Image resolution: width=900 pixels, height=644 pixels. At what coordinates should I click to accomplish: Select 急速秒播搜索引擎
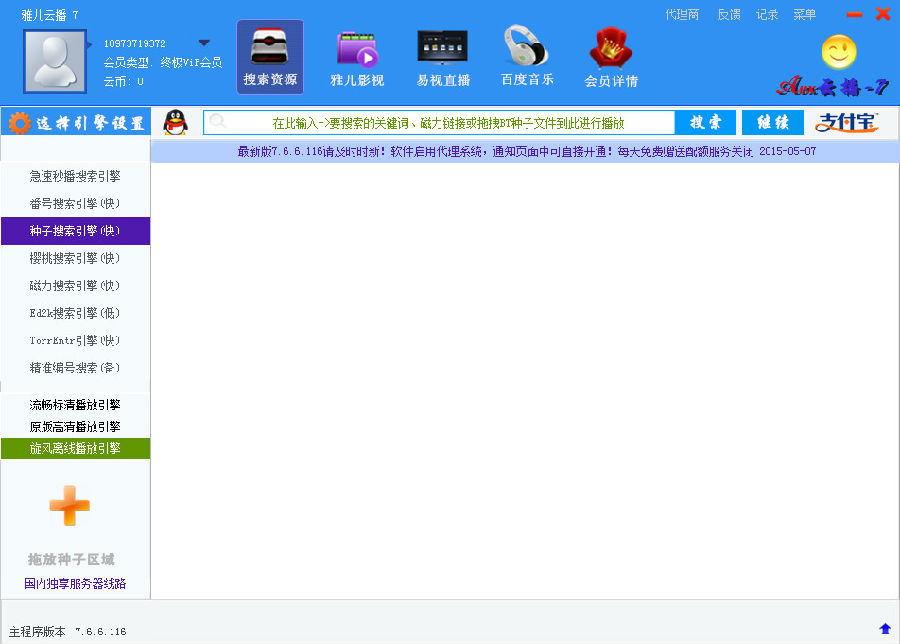(75, 176)
